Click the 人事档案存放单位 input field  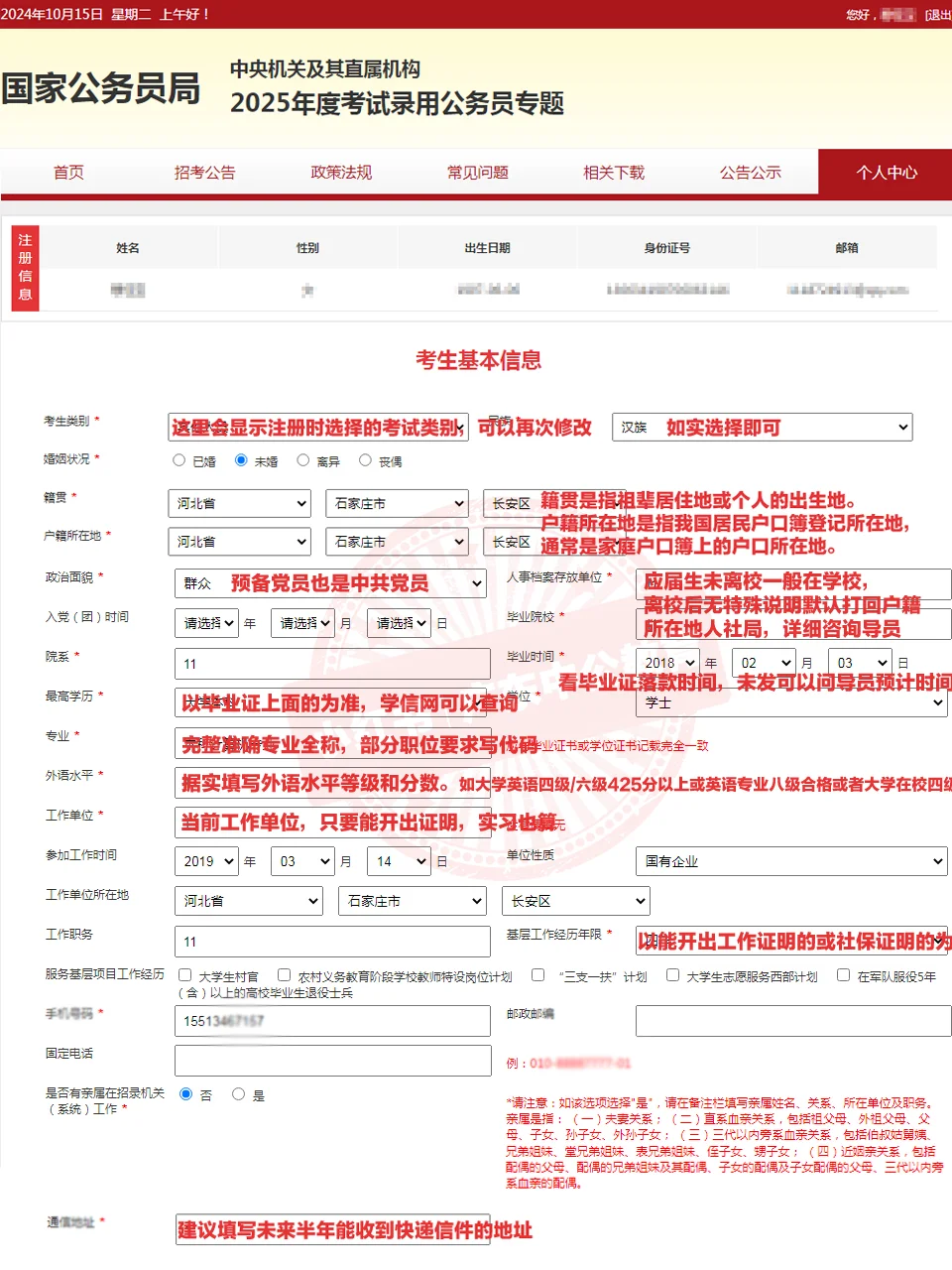coord(793,584)
